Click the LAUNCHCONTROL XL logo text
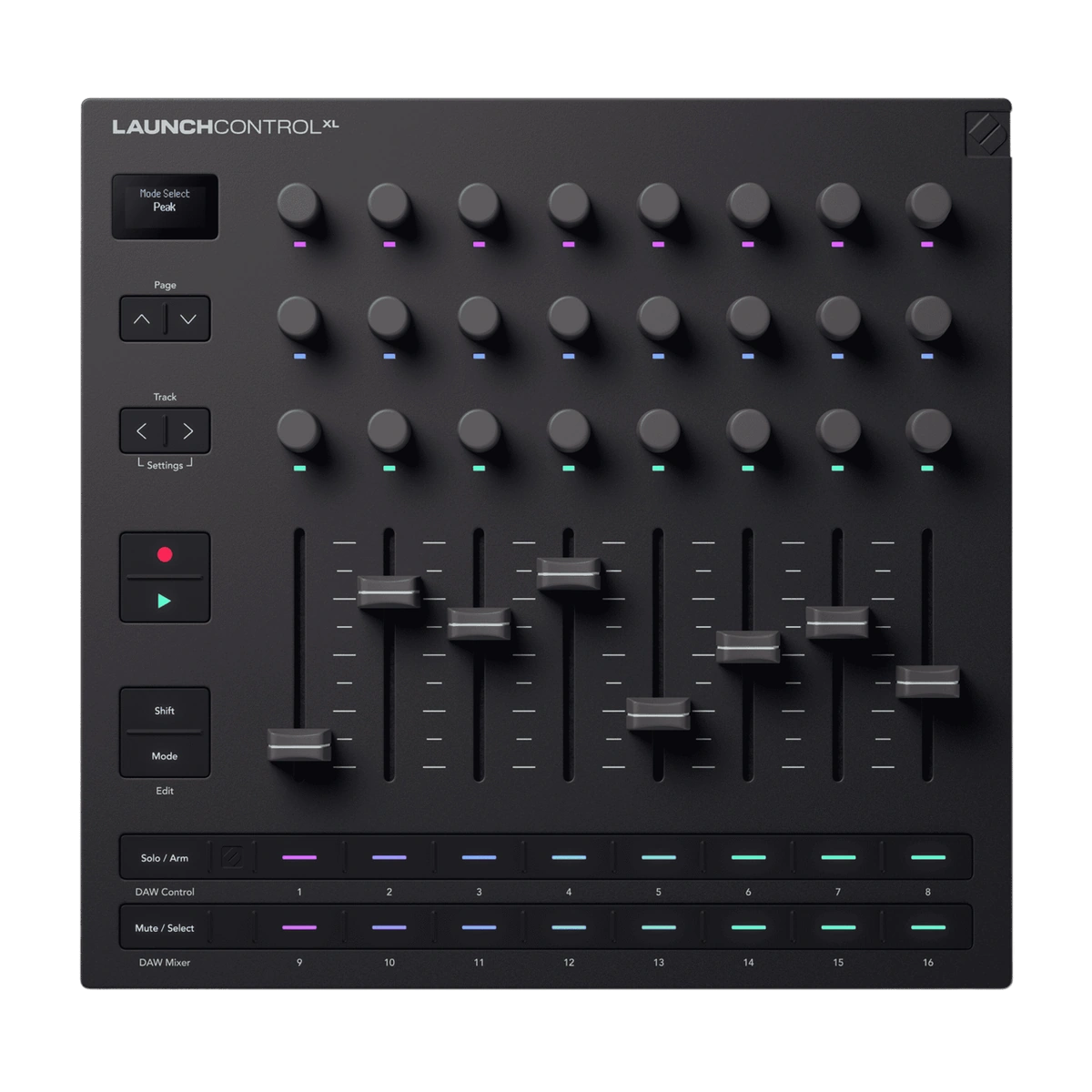The image size is (1092, 1092). (x=226, y=126)
